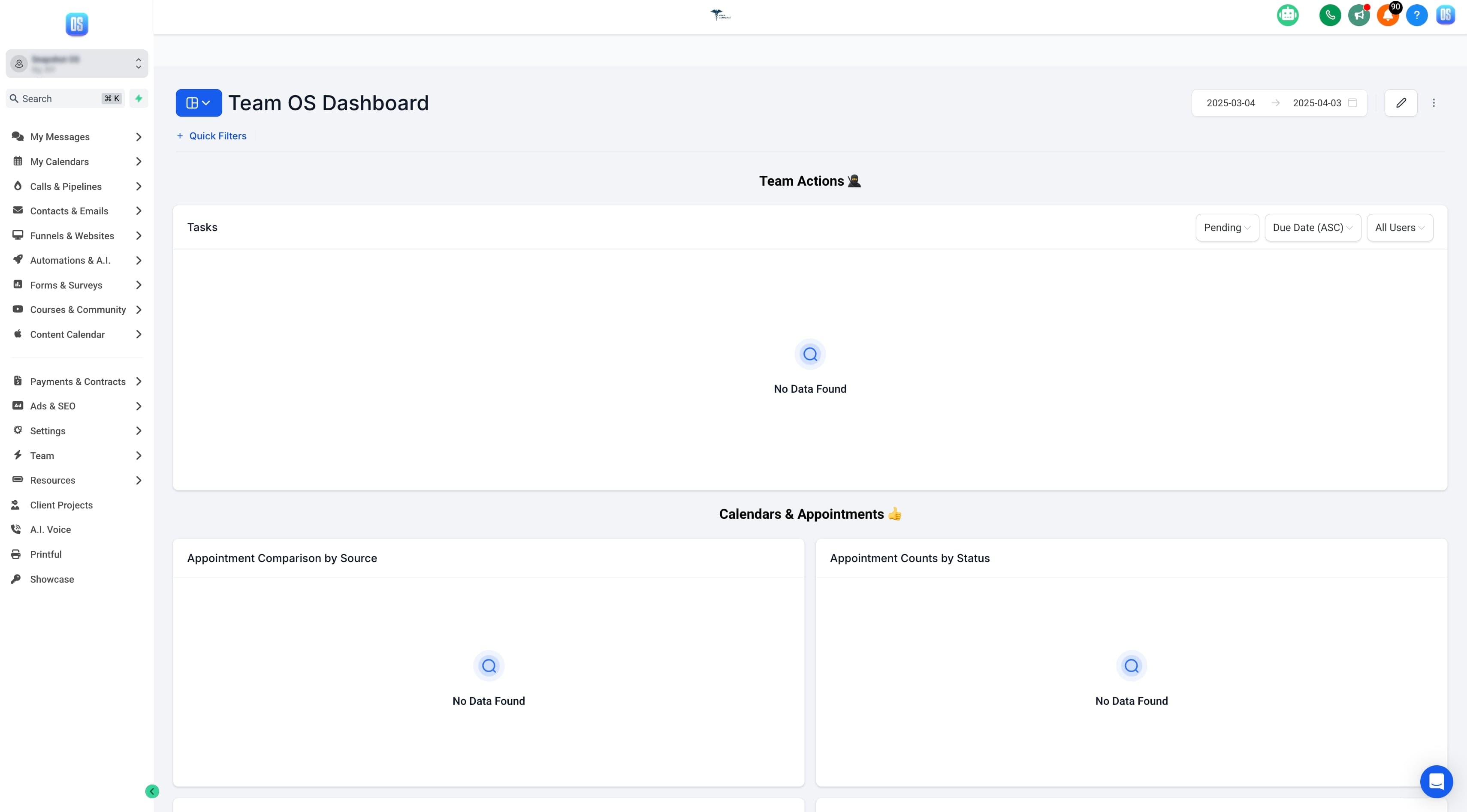The image size is (1467, 812).
Task: Click the Contacts & Emails envelope icon
Action: coord(18,211)
